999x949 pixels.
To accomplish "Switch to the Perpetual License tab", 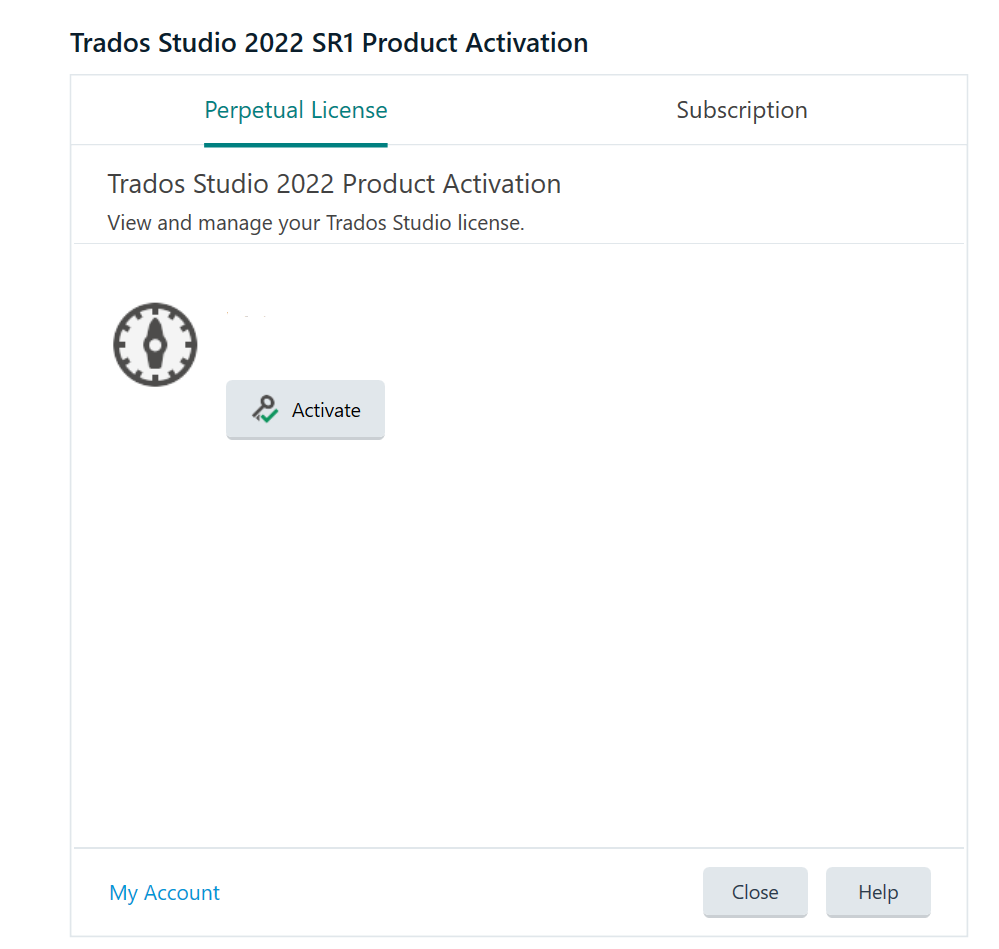I will tap(295, 110).
